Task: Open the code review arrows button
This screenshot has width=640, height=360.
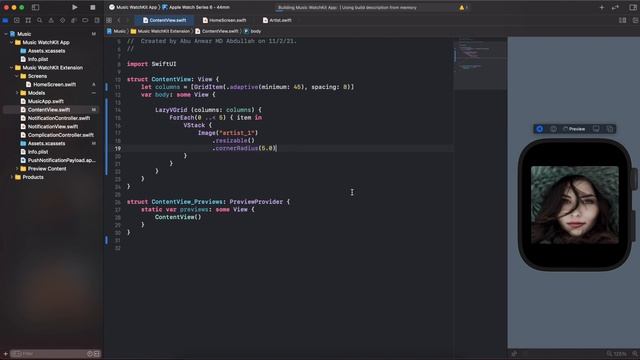Action: (x=616, y=7)
